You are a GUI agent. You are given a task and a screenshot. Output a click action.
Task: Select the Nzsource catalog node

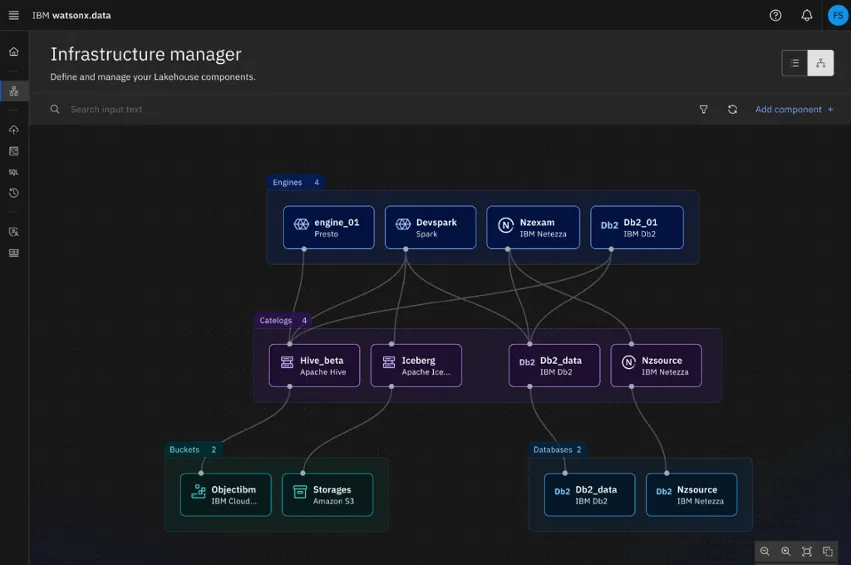point(656,366)
